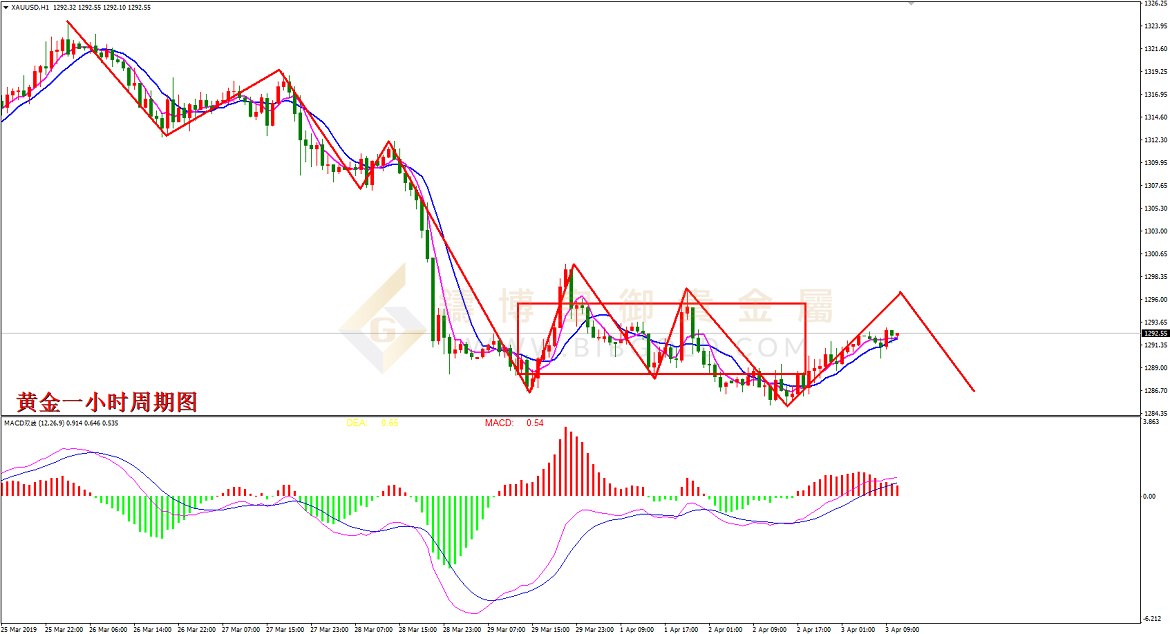Click price axis label 1316.95

(1155, 95)
